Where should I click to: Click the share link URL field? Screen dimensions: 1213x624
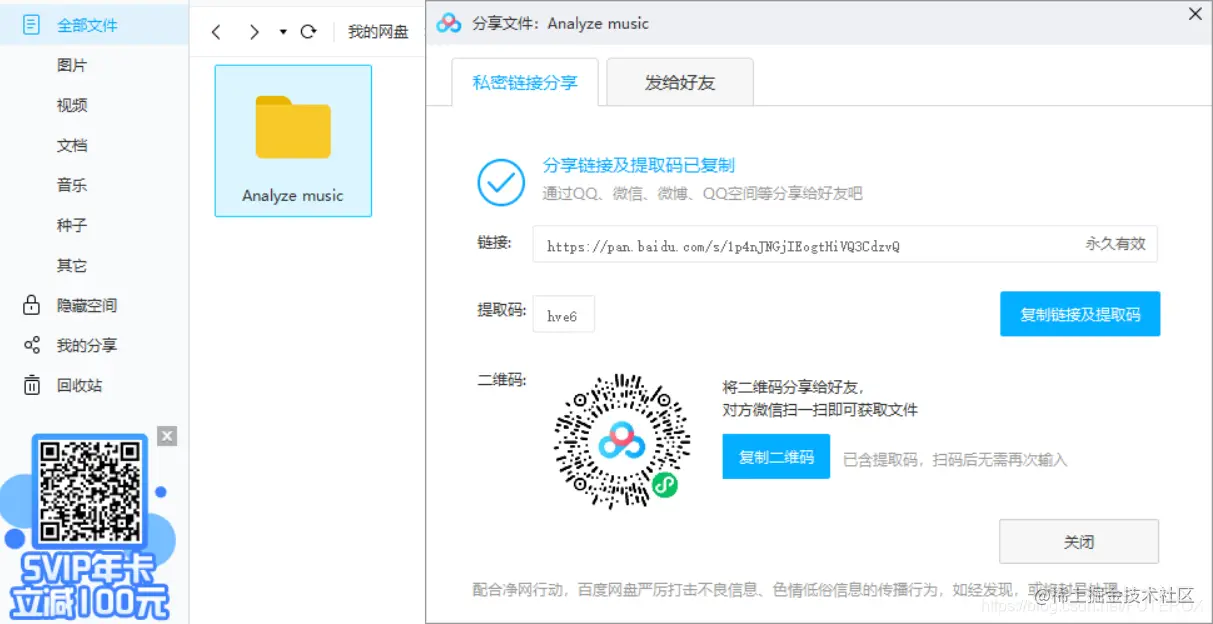(845, 244)
